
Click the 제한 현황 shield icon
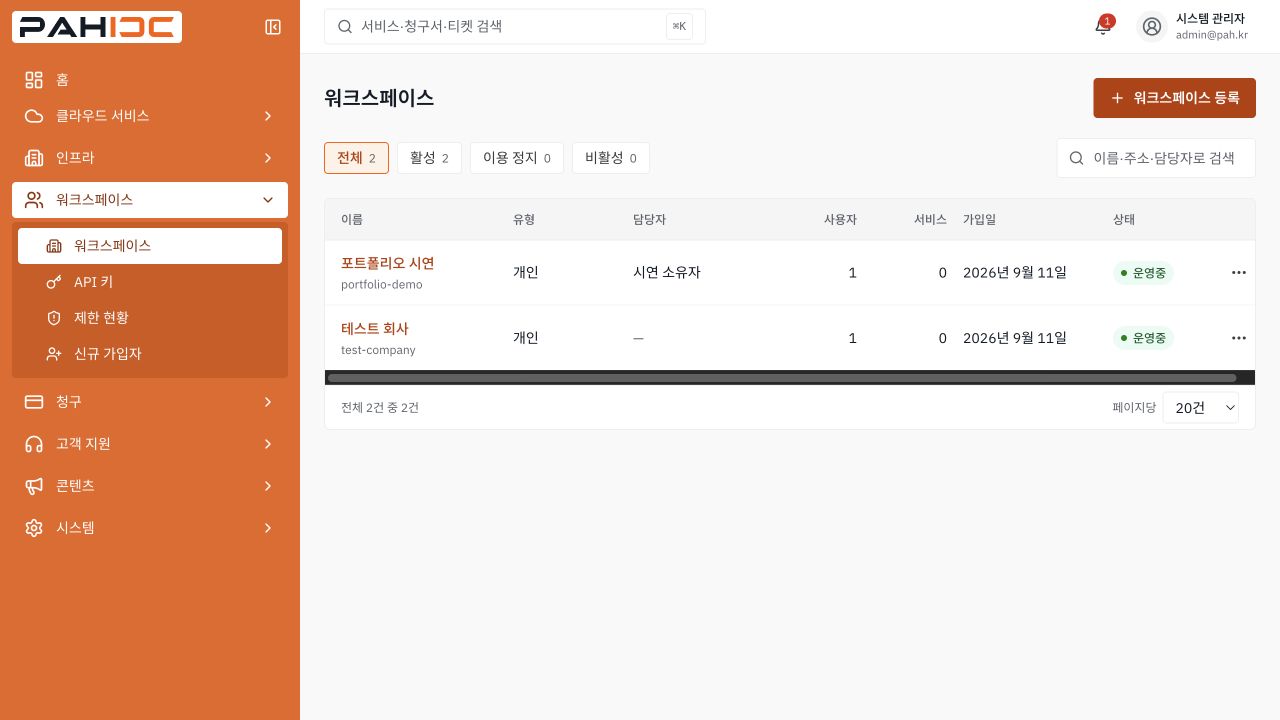pyautogui.click(x=54, y=318)
